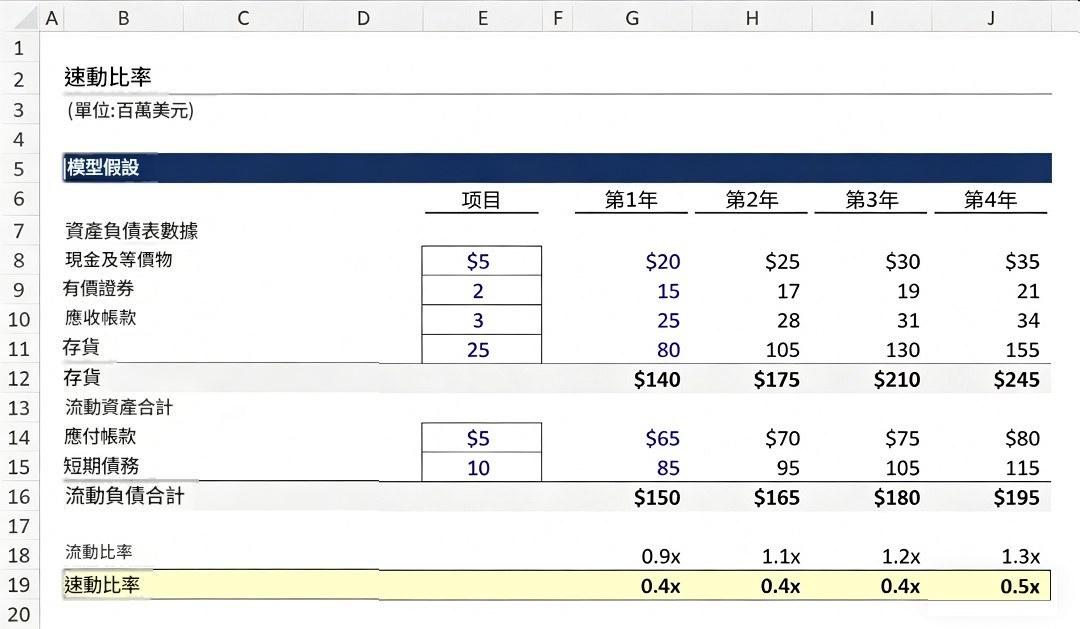Click the 0.4x quick ratio under 第1年

pos(661,587)
